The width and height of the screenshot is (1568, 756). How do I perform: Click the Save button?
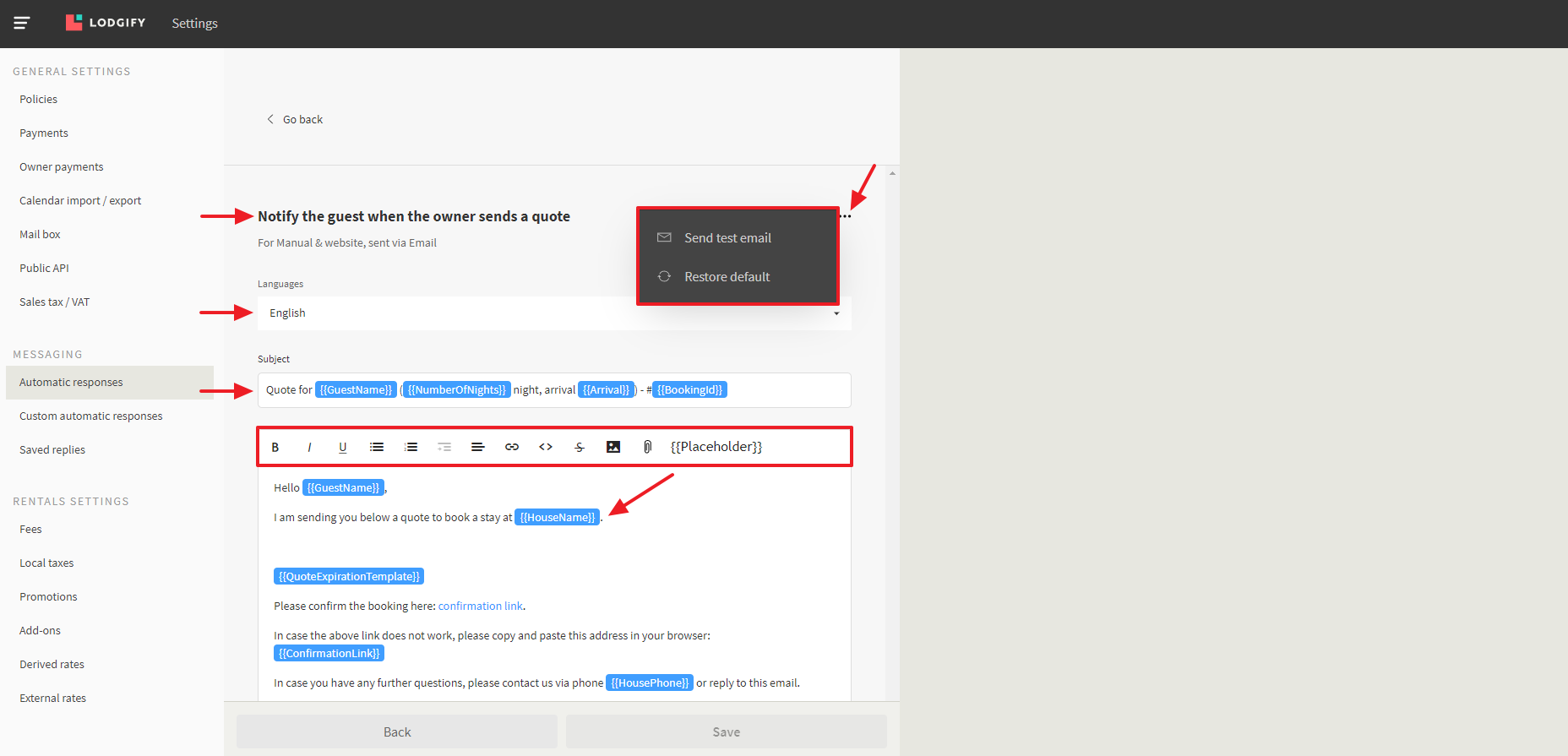(727, 732)
